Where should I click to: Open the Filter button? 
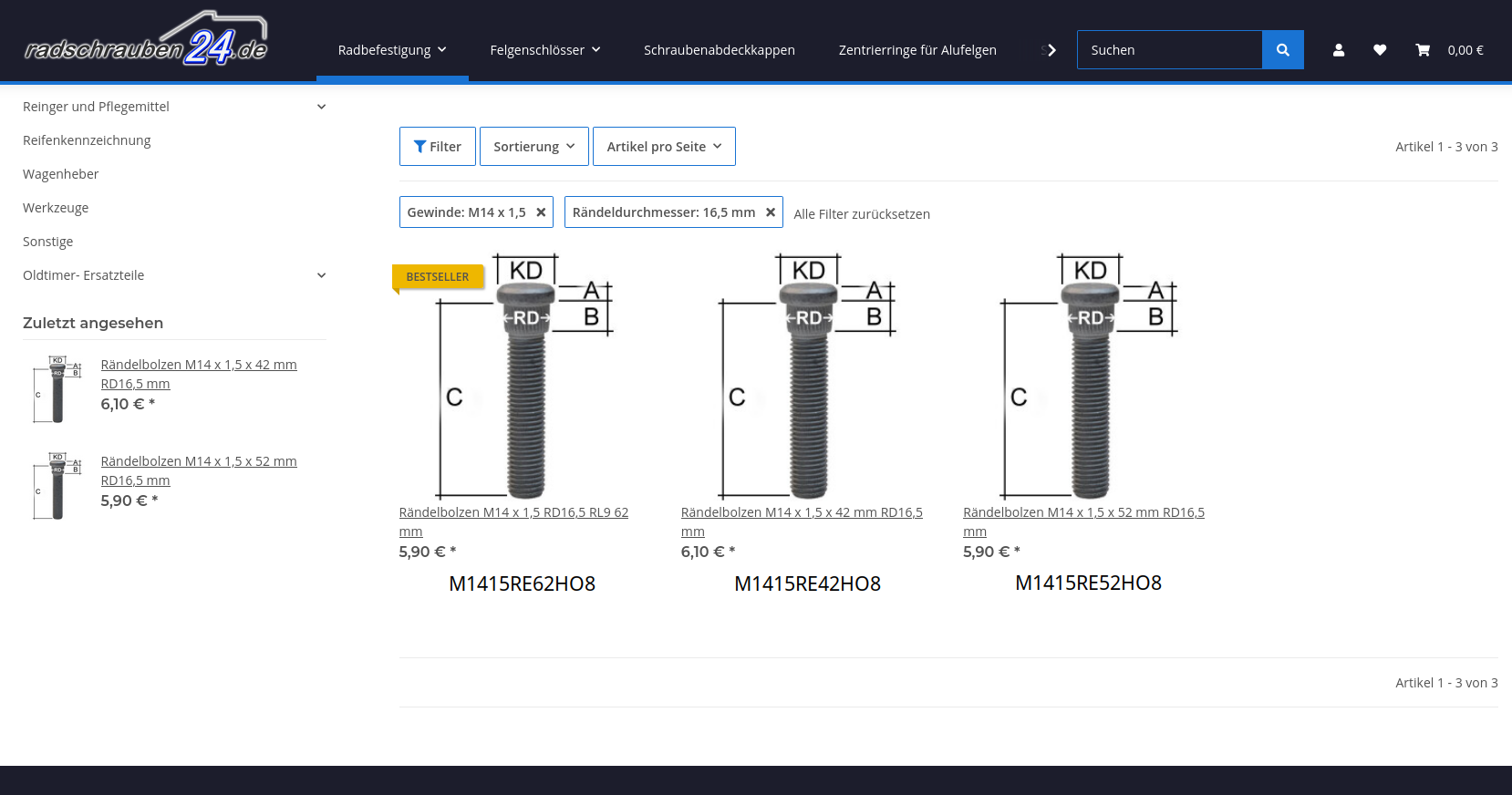[437, 147]
